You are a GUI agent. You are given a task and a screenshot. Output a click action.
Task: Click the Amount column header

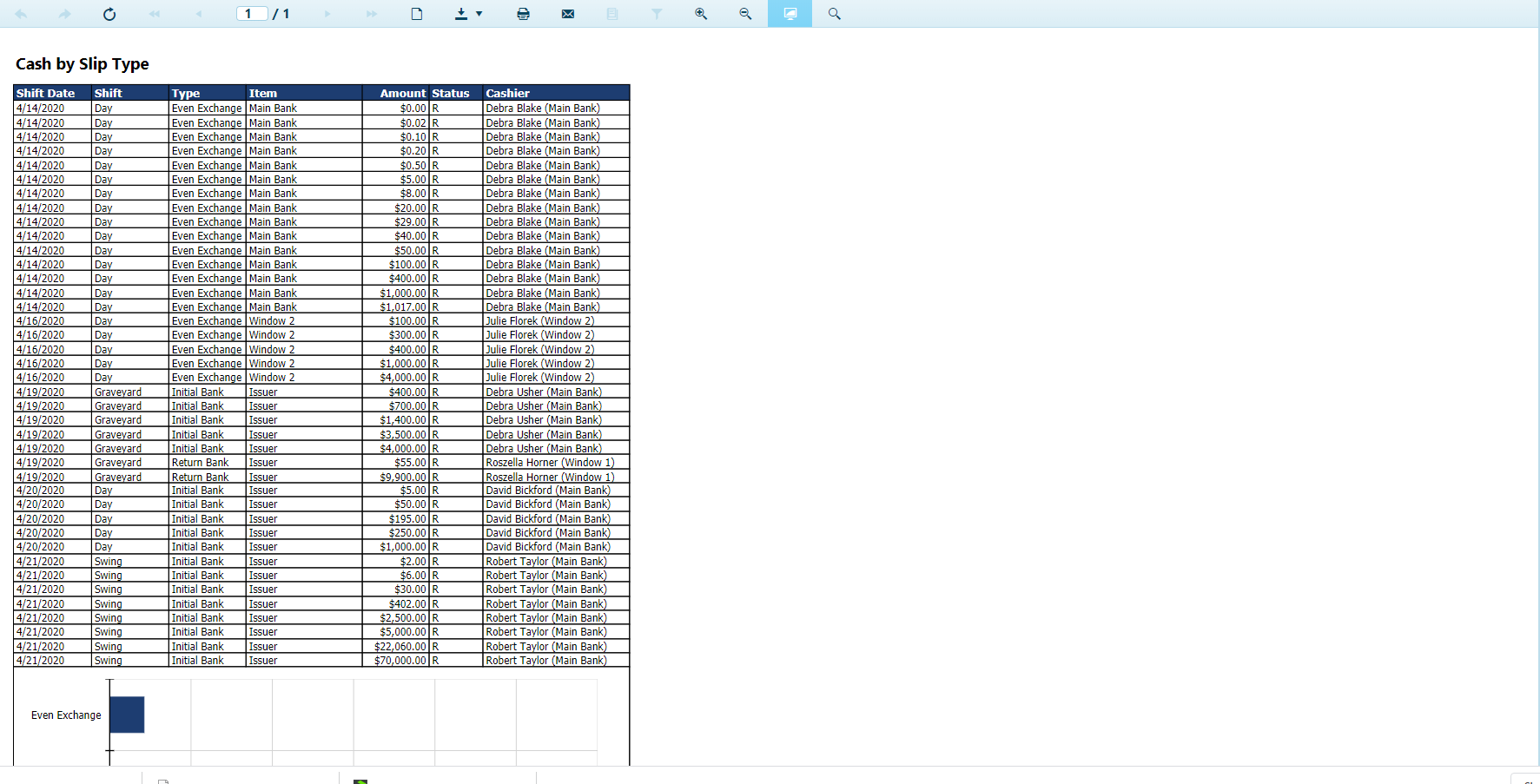pyautogui.click(x=403, y=93)
